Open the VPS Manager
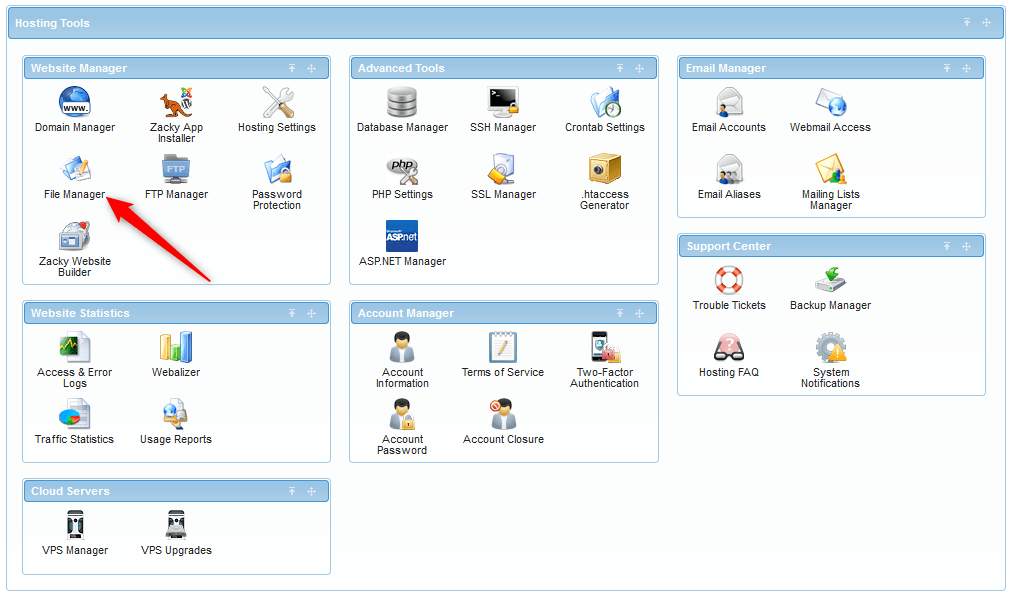1014x600 pixels. (74, 525)
